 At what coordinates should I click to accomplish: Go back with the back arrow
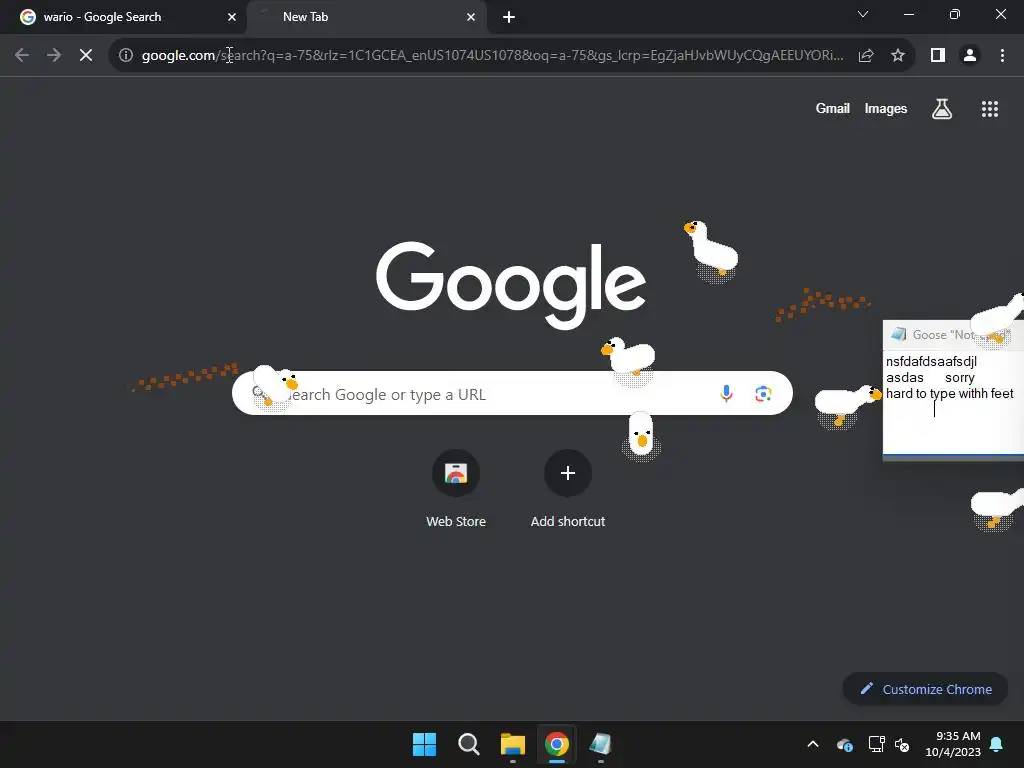tap(22, 55)
